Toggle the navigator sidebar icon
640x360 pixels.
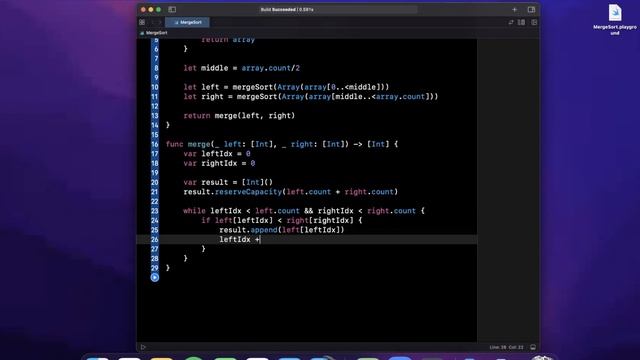(172, 9)
